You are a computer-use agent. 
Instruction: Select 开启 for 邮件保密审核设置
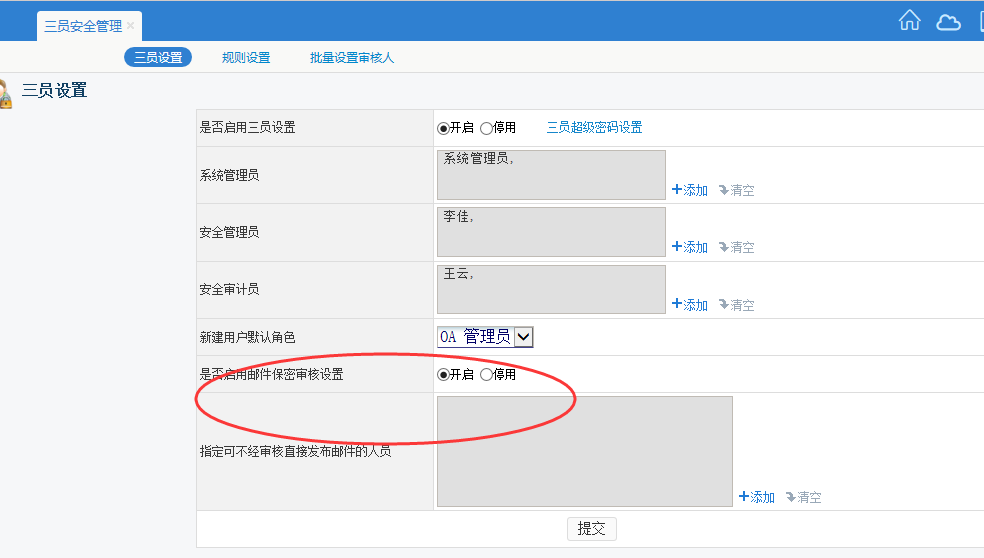(x=443, y=375)
